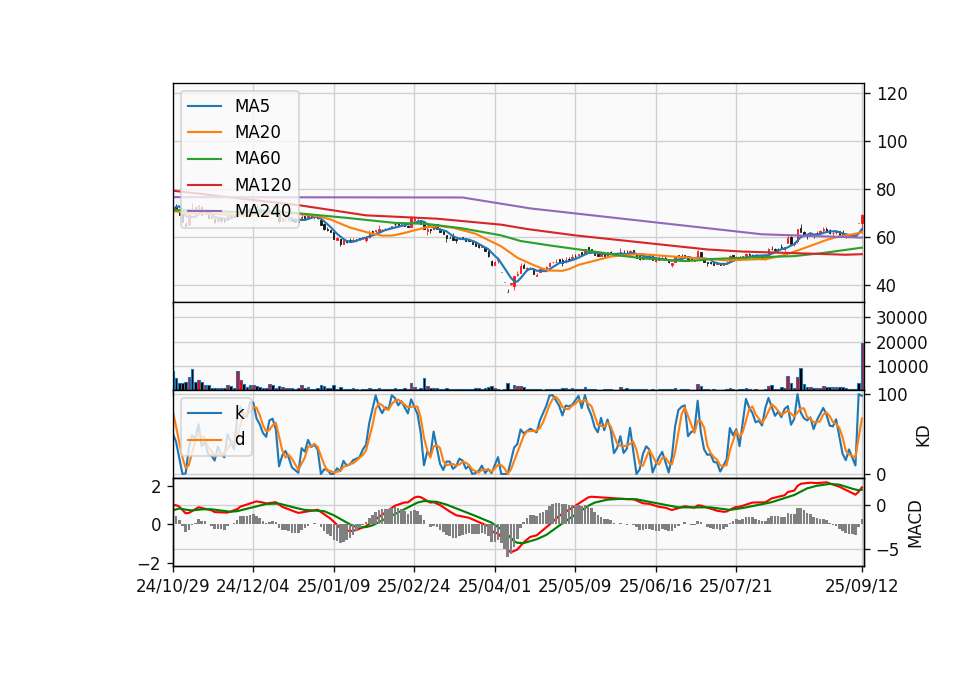The image size is (960, 690).
Task: Click the 20000 volume axis label
Action: click(902, 343)
